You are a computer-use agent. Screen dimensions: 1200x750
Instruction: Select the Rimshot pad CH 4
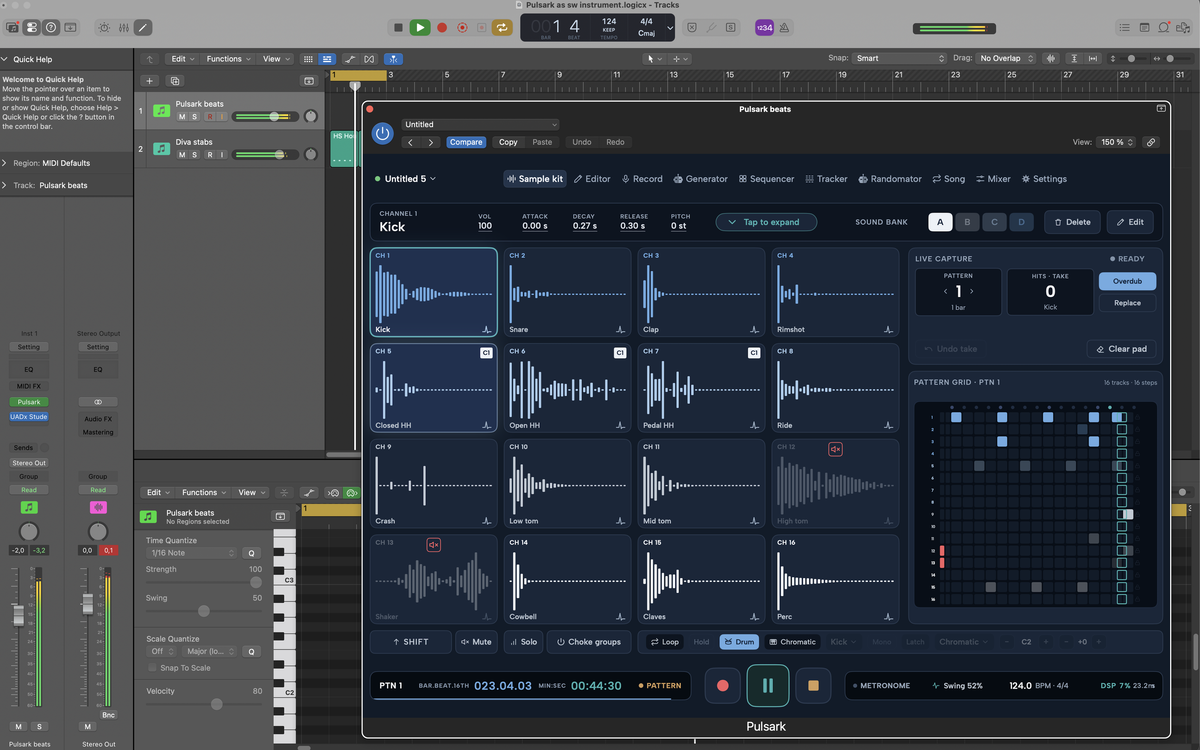click(834, 294)
